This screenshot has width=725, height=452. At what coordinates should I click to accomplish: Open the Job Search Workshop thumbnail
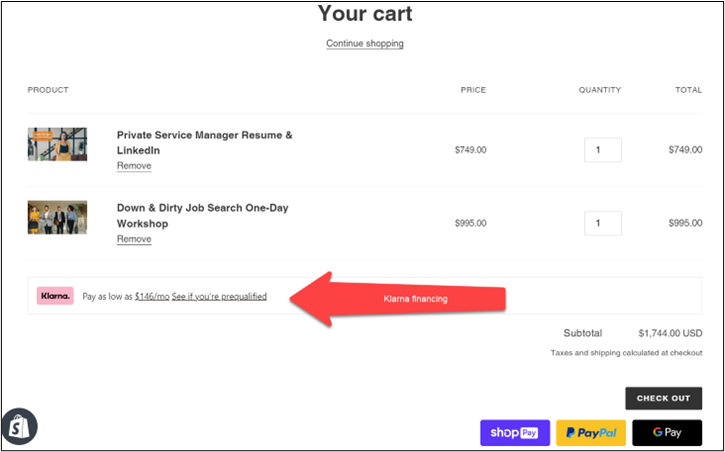click(57, 217)
